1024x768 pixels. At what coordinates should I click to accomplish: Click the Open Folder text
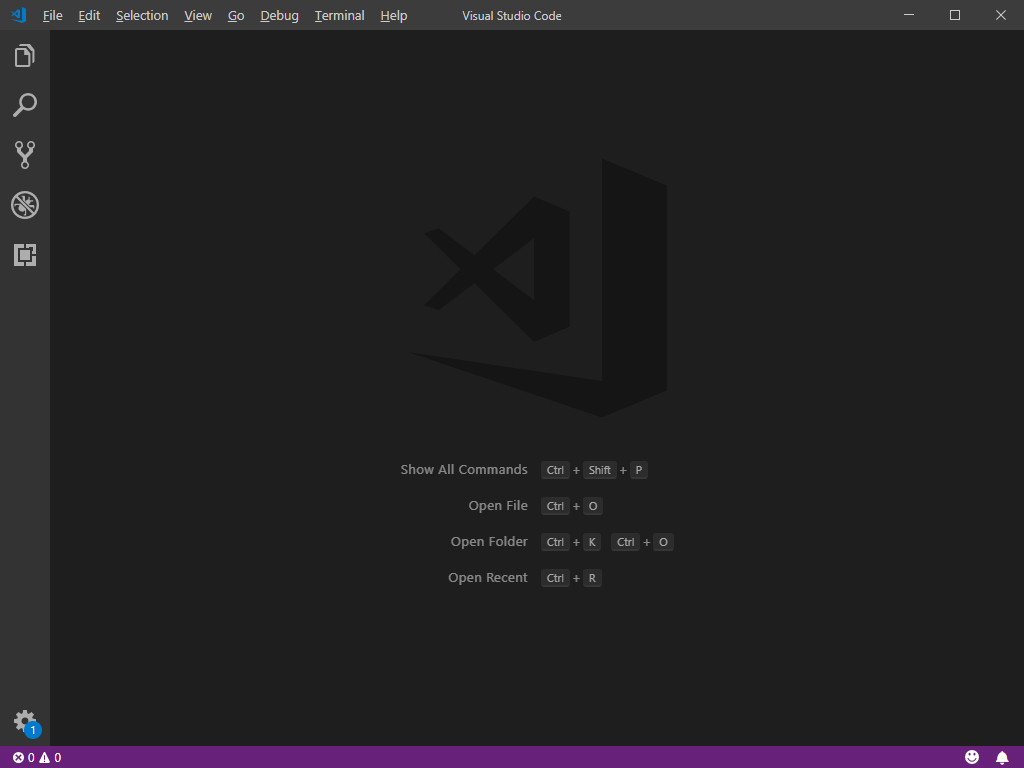click(488, 541)
